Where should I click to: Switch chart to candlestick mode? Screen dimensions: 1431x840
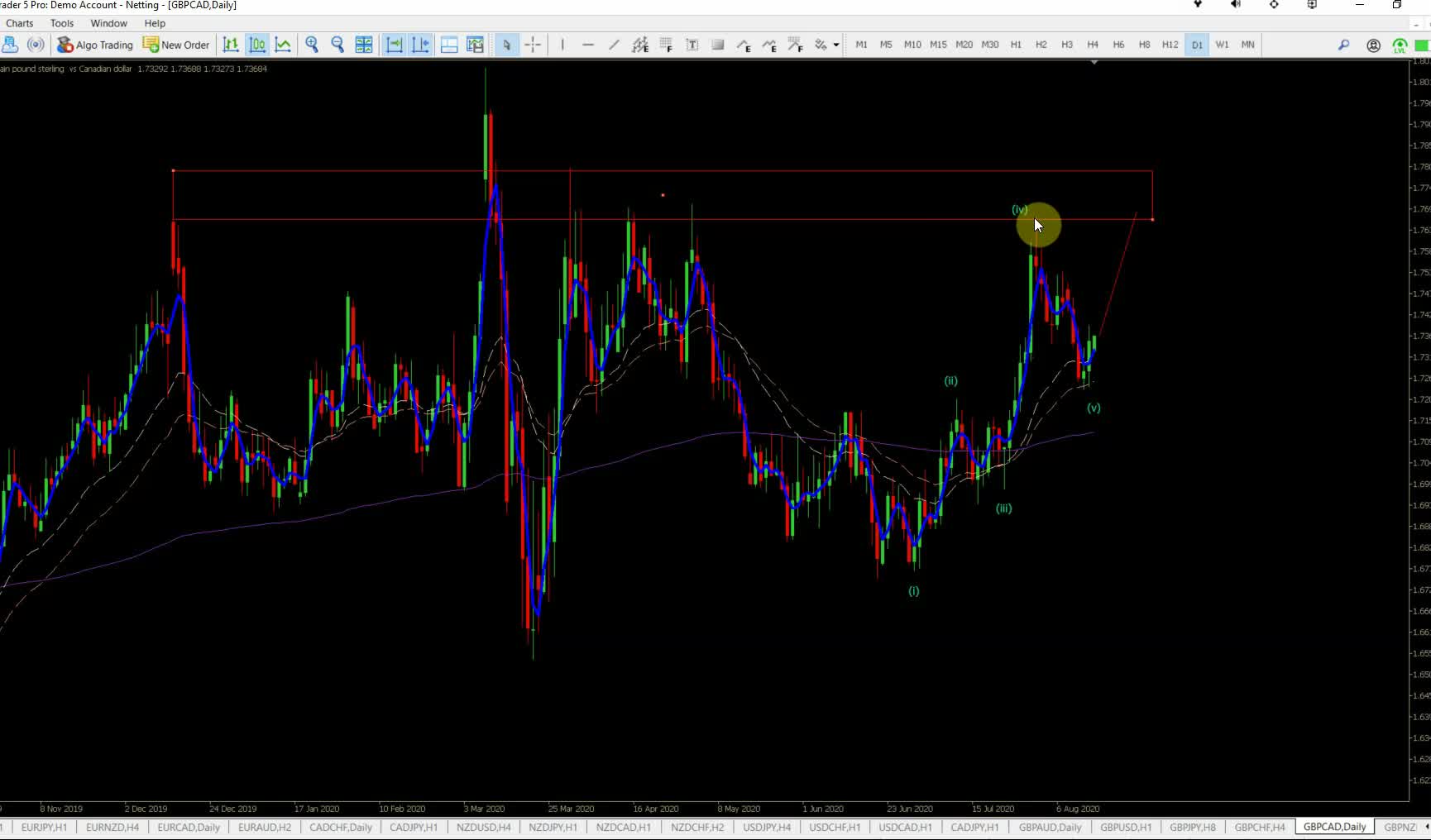[257, 45]
